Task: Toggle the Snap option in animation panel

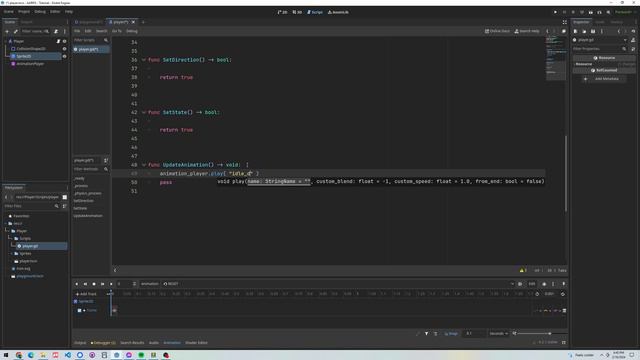Action: tap(451, 334)
